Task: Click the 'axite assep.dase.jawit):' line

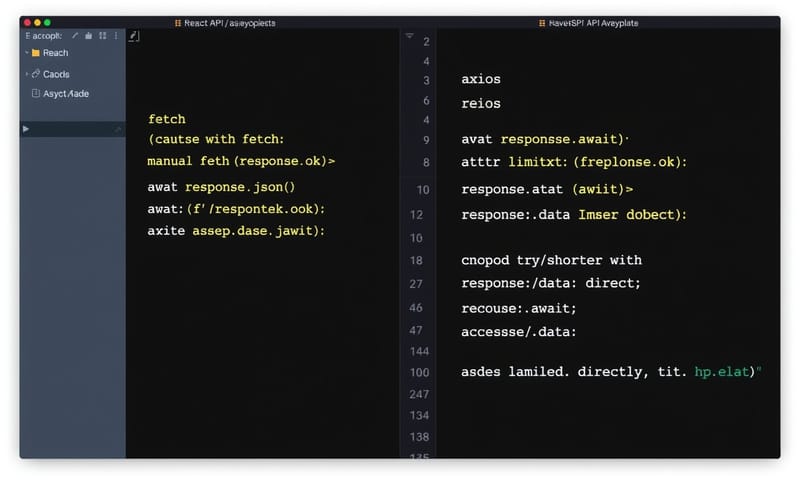Action: coord(236,231)
